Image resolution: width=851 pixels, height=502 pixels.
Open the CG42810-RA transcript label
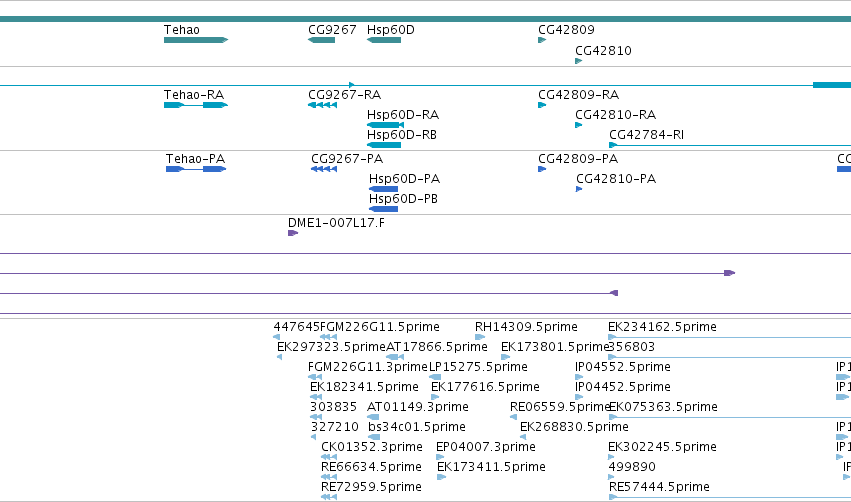[x=615, y=115]
